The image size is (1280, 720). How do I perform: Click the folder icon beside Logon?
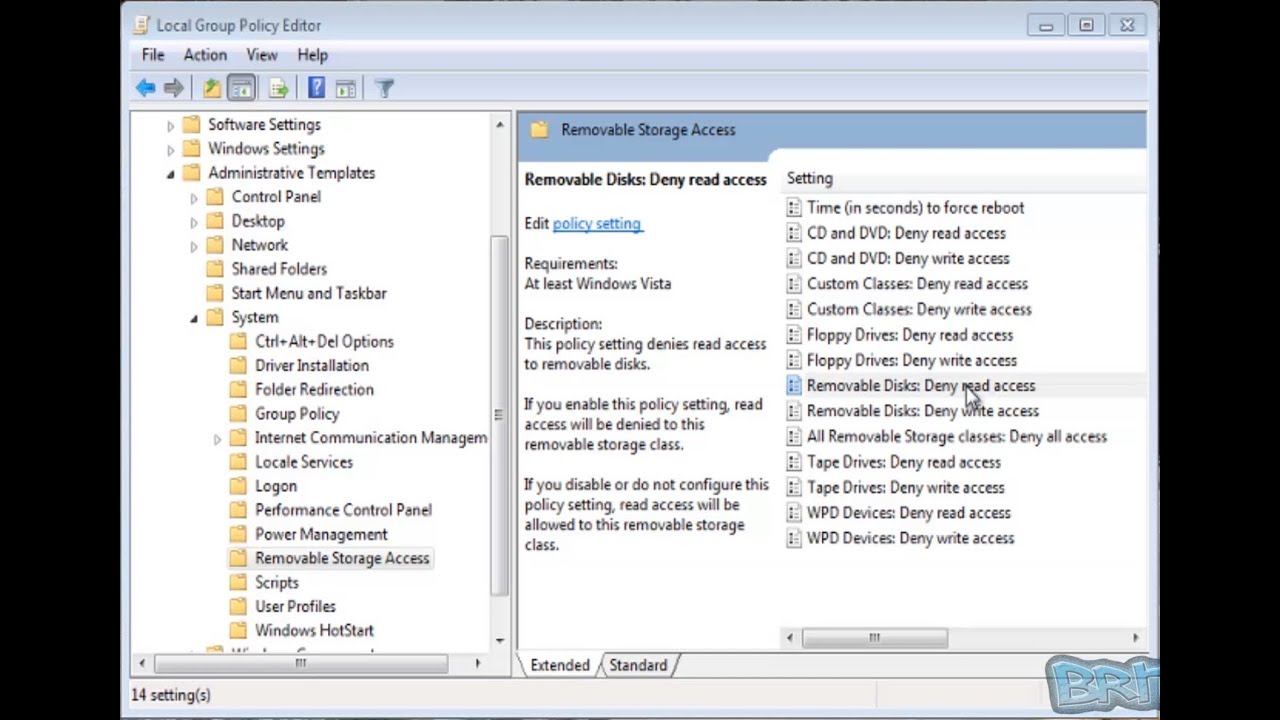pyautogui.click(x=238, y=486)
